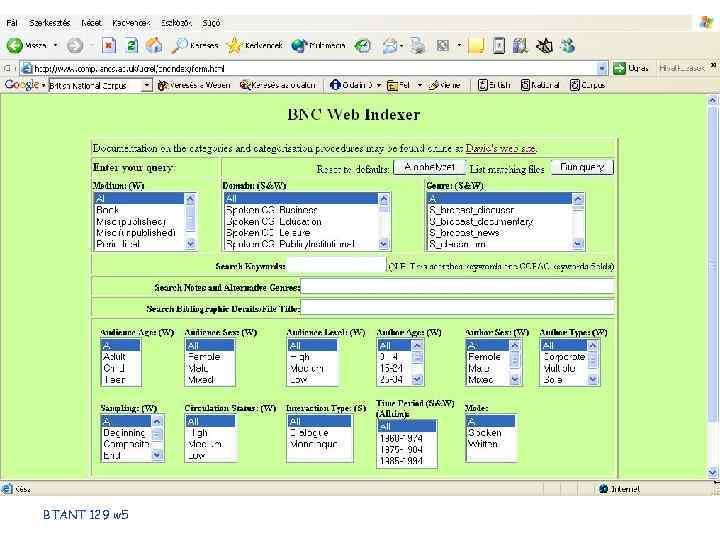
Task: Select Female in Audience Sex list
Action: coord(210,356)
